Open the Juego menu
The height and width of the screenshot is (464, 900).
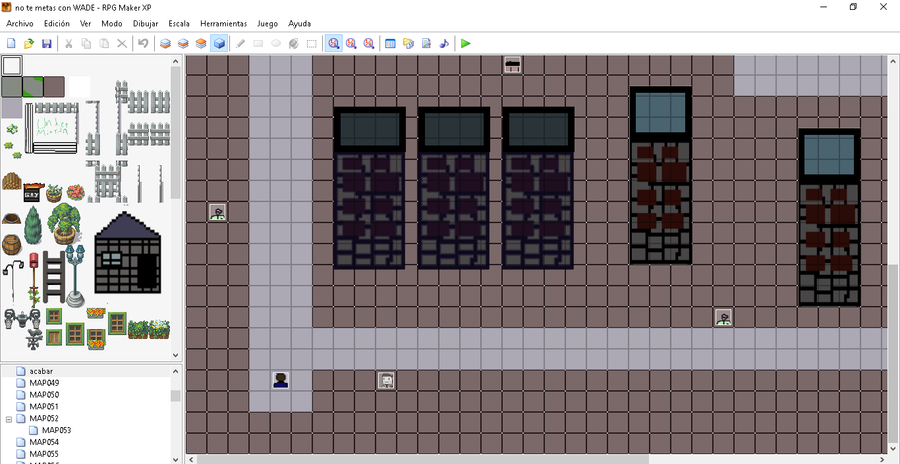(267, 24)
